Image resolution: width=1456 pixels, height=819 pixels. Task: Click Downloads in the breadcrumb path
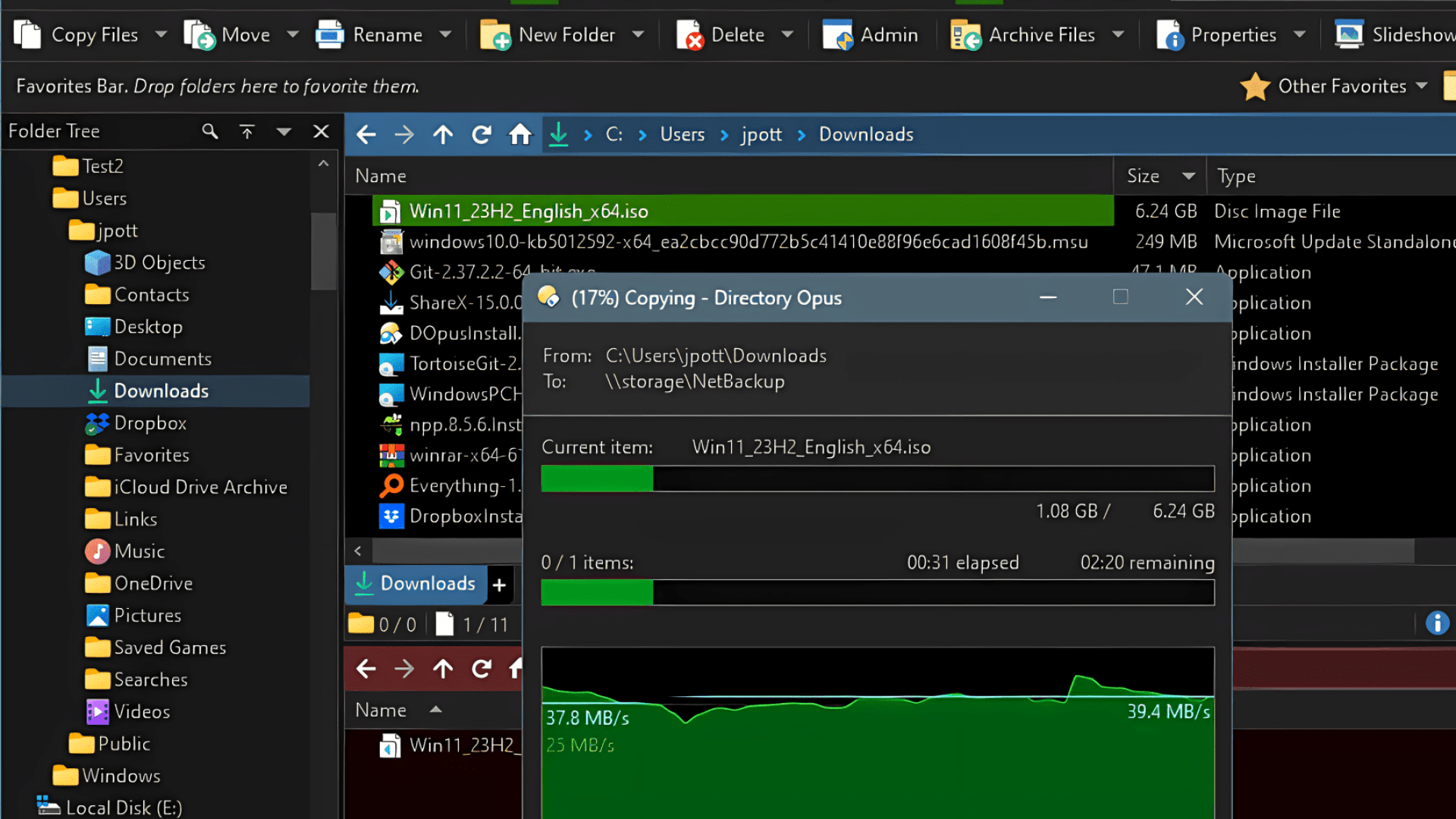866,135
